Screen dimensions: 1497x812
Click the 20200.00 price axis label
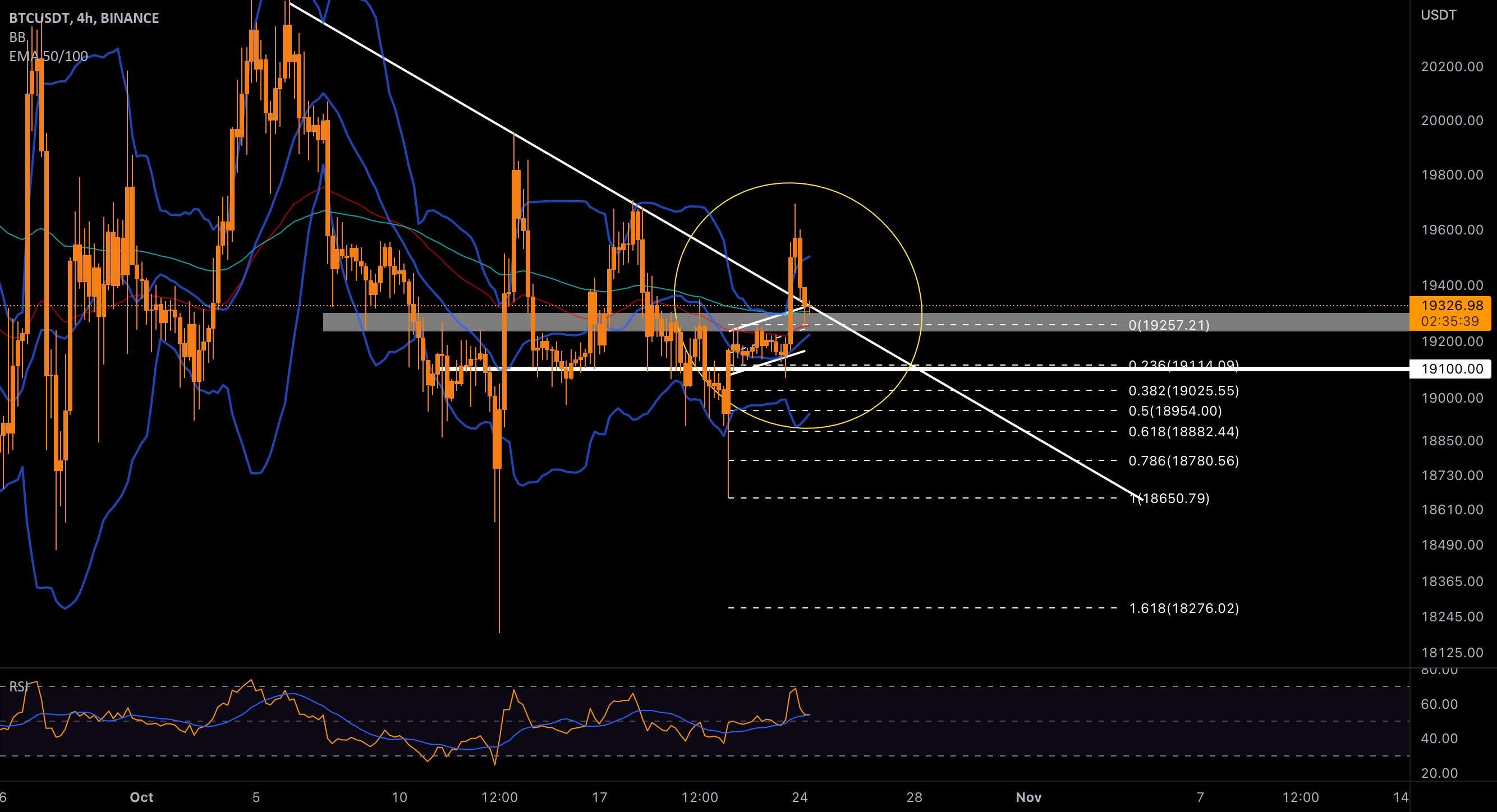click(1452, 67)
